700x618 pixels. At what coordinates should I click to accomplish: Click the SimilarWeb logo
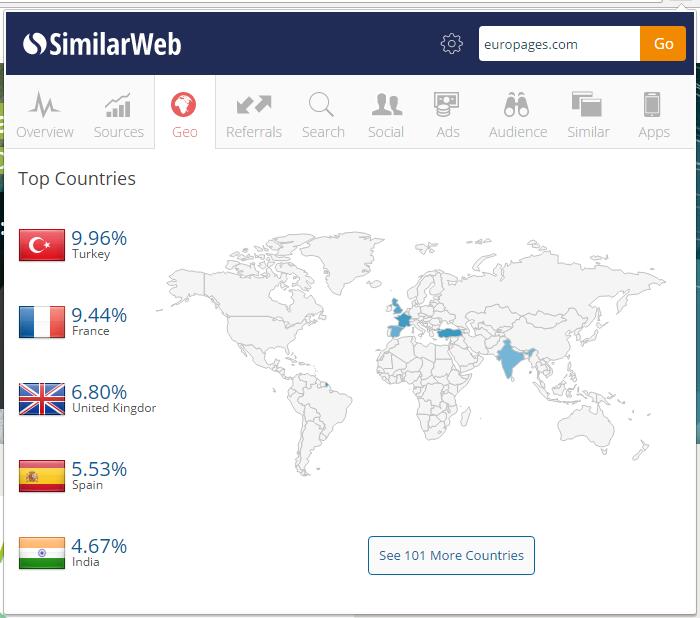click(x=102, y=44)
